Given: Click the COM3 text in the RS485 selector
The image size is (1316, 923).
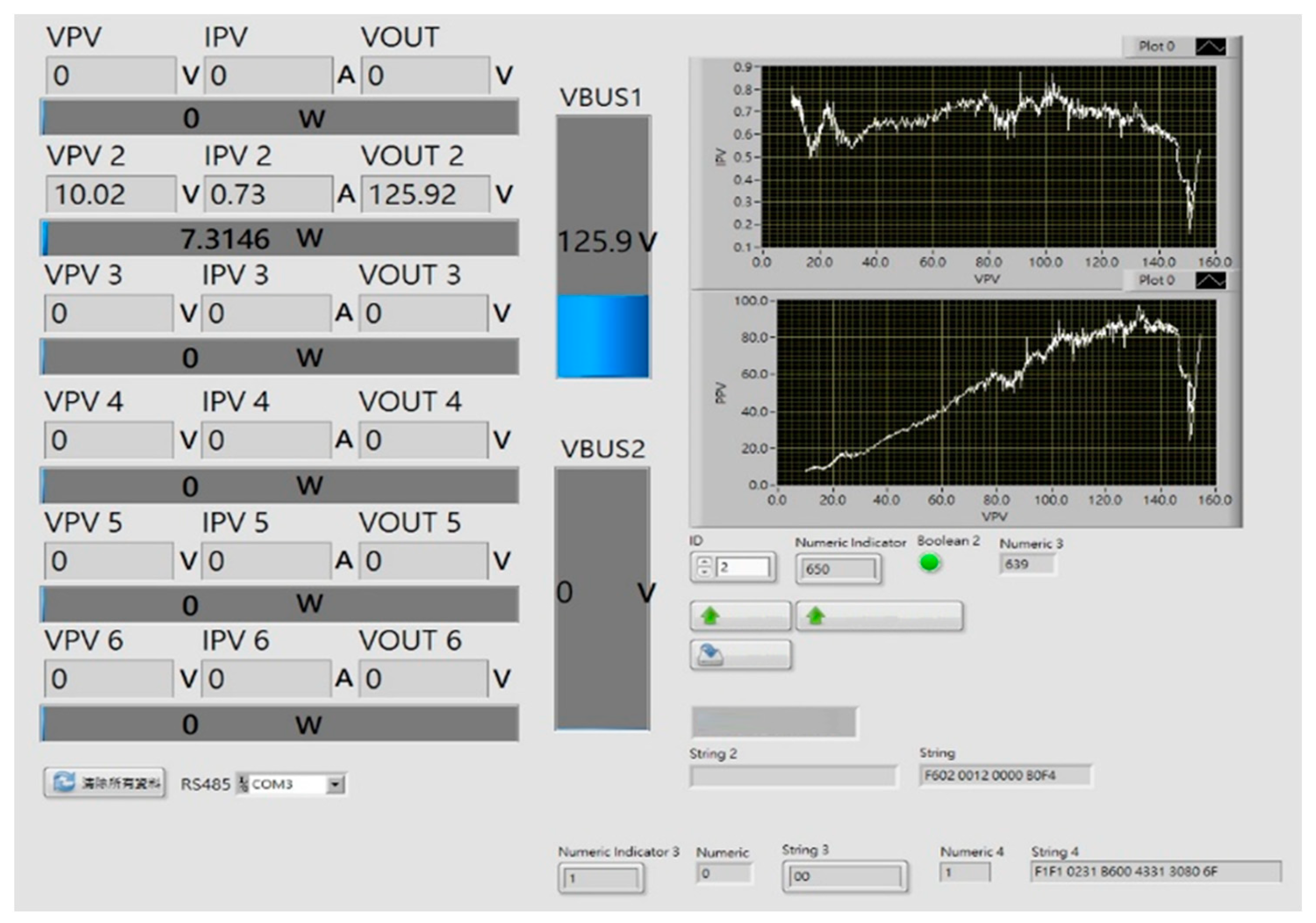Looking at the screenshot, I should (272, 784).
